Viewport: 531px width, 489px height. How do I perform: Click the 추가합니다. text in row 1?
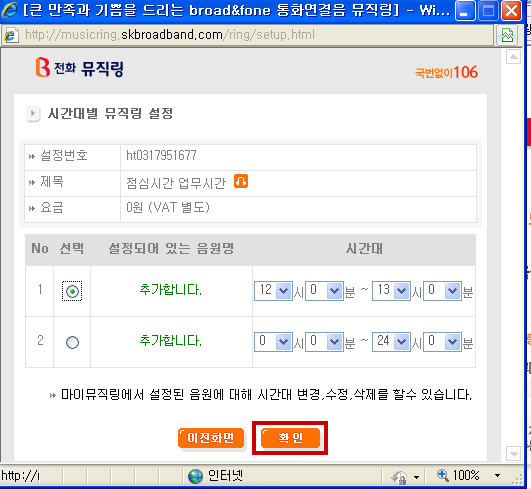coord(171,290)
